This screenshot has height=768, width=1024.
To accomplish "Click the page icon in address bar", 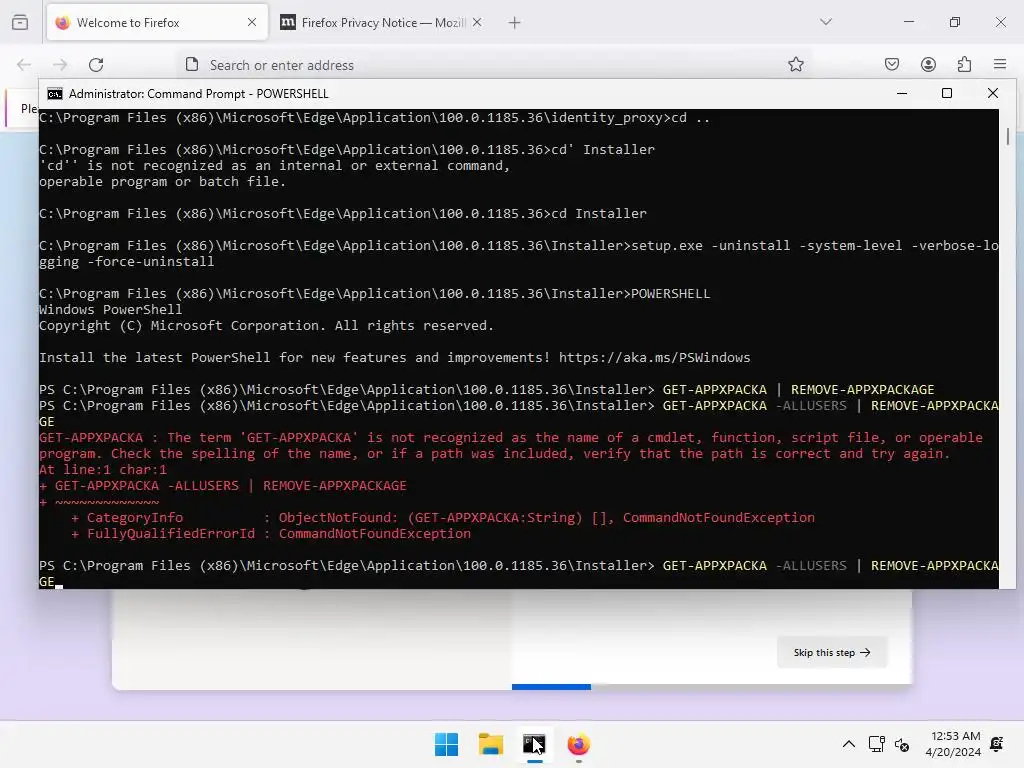I will 191,65.
